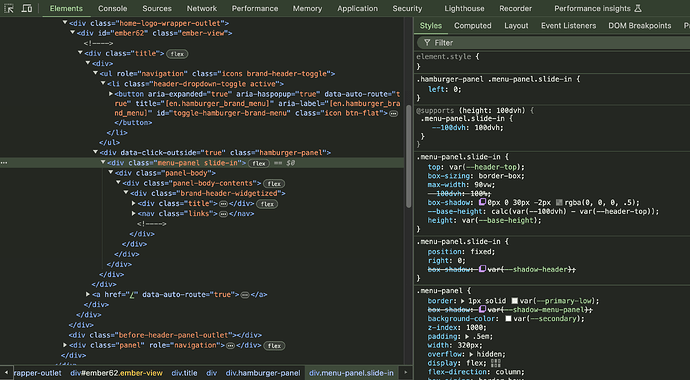Open shadow editor icon next to --shadow-menu-panel
690x380 pixels.
click(482, 310)
